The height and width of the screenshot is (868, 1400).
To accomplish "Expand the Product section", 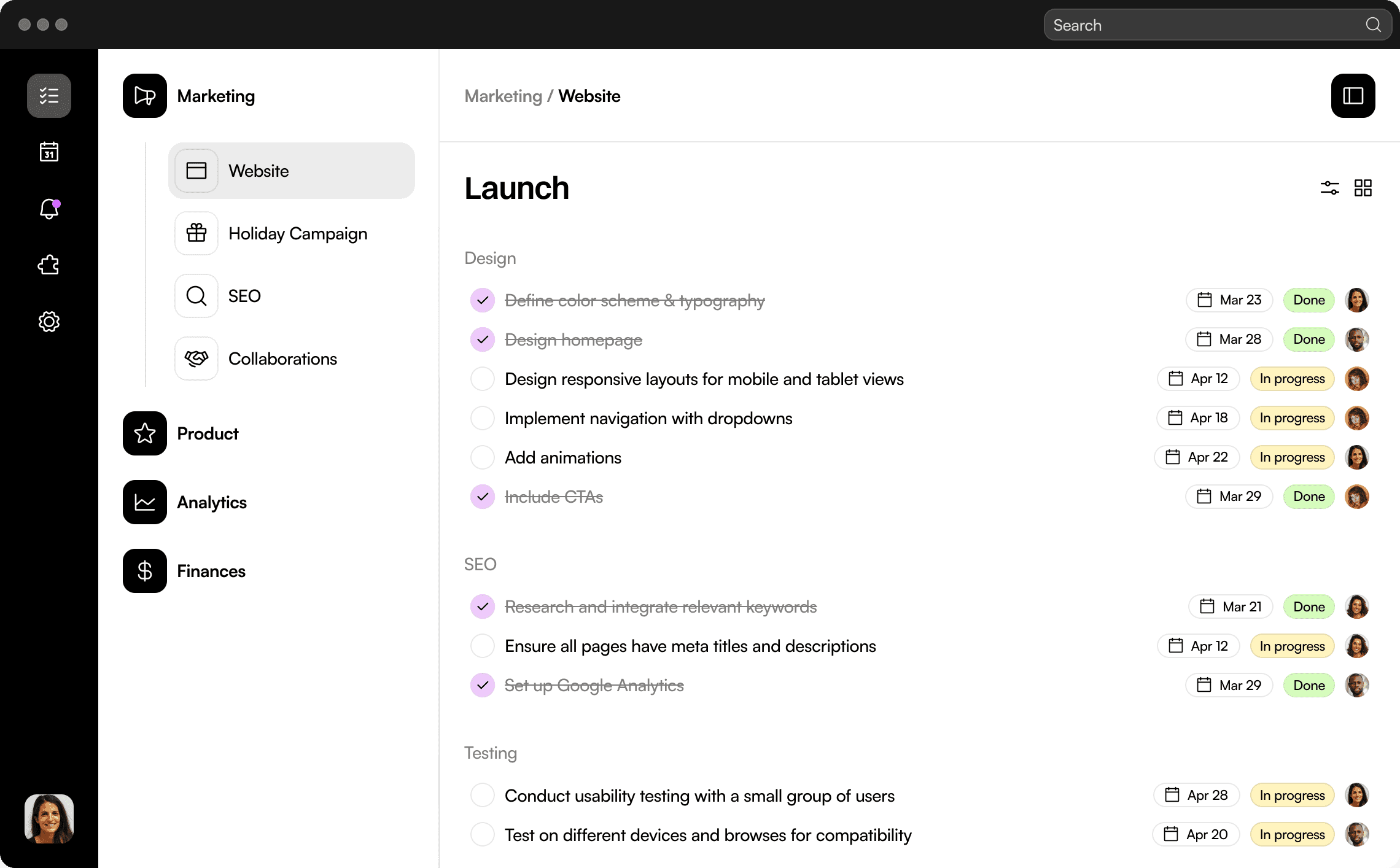I will point(208,433).
